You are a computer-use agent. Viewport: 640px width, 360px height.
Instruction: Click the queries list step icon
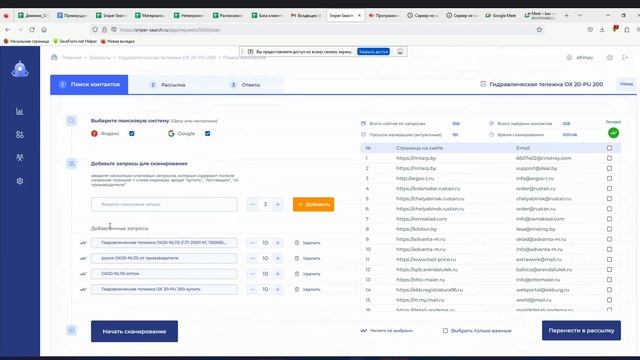click(x=71, y=164)
